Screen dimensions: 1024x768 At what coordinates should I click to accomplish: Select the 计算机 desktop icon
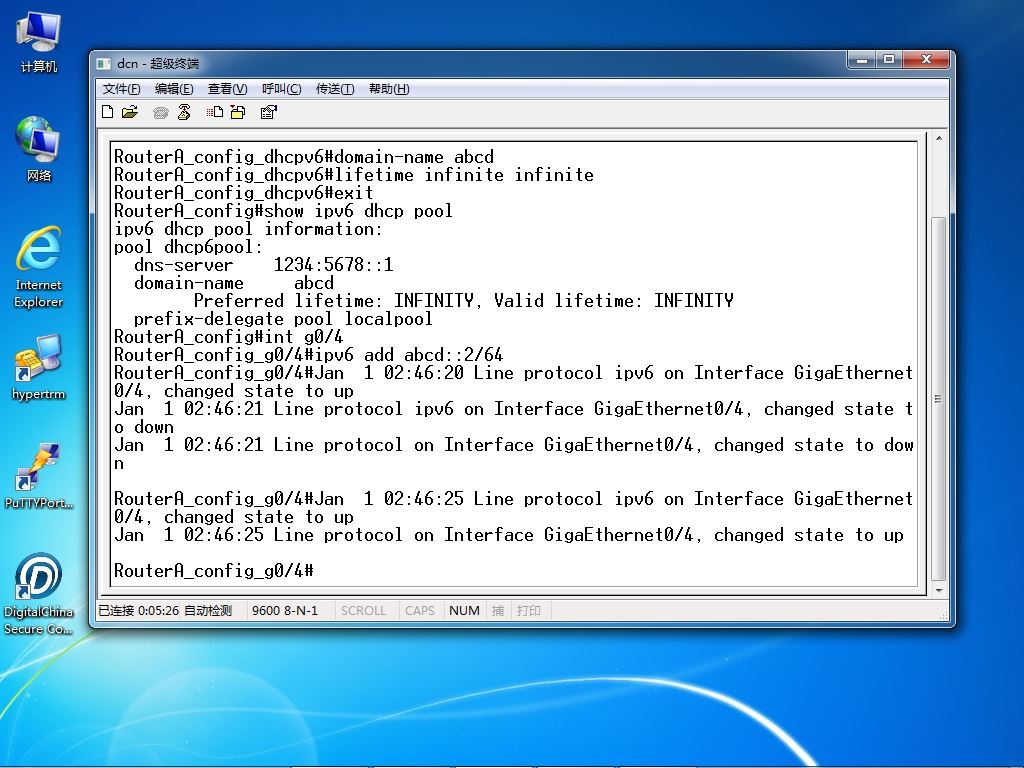click(x=39, y=42)
